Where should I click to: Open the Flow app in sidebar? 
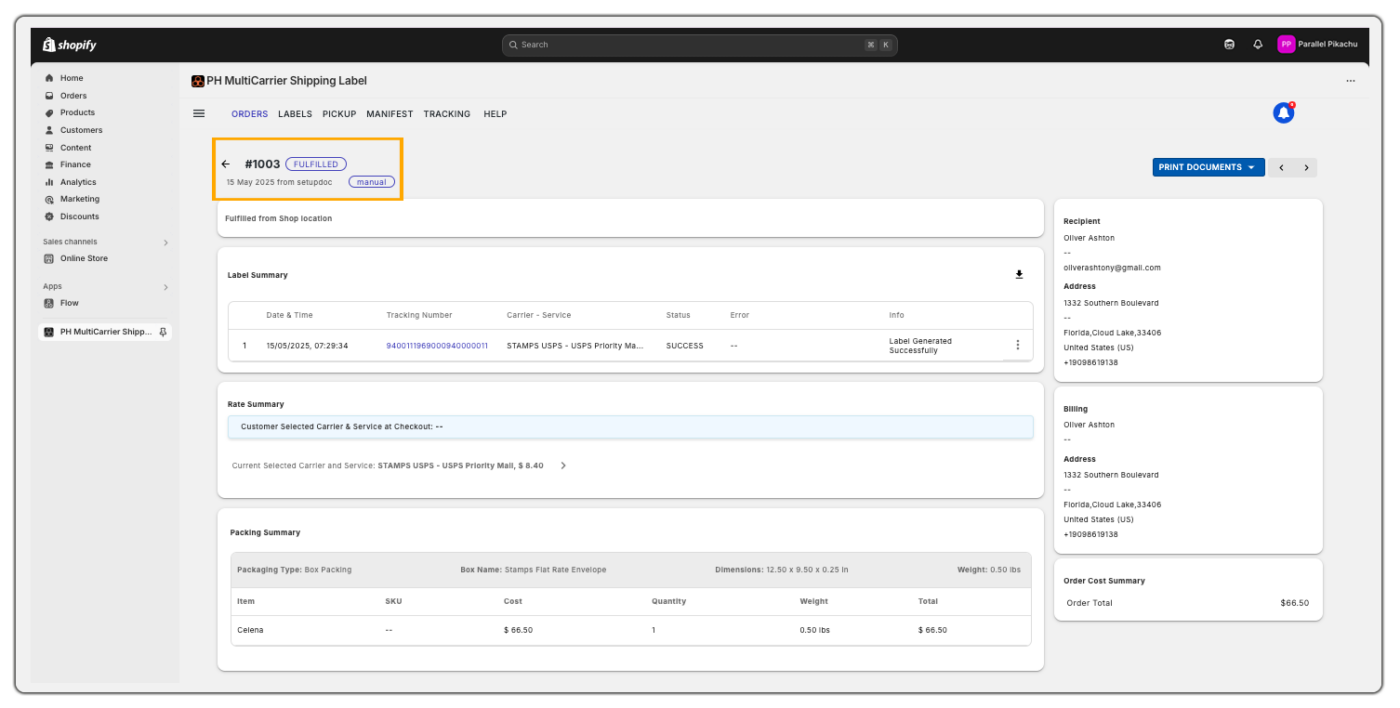coord(69,303)
